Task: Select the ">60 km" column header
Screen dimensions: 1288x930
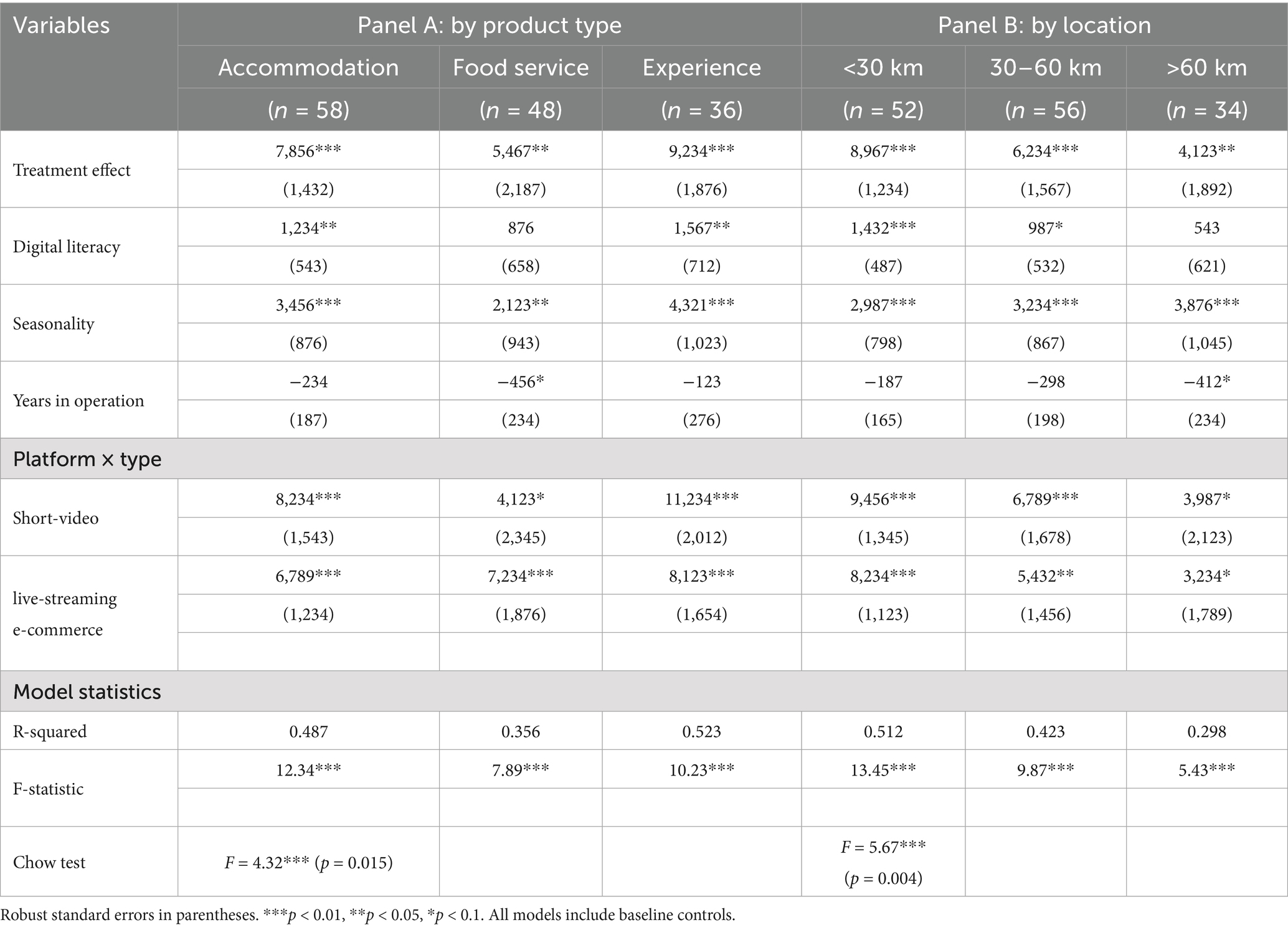Action: coord(1206,67)
